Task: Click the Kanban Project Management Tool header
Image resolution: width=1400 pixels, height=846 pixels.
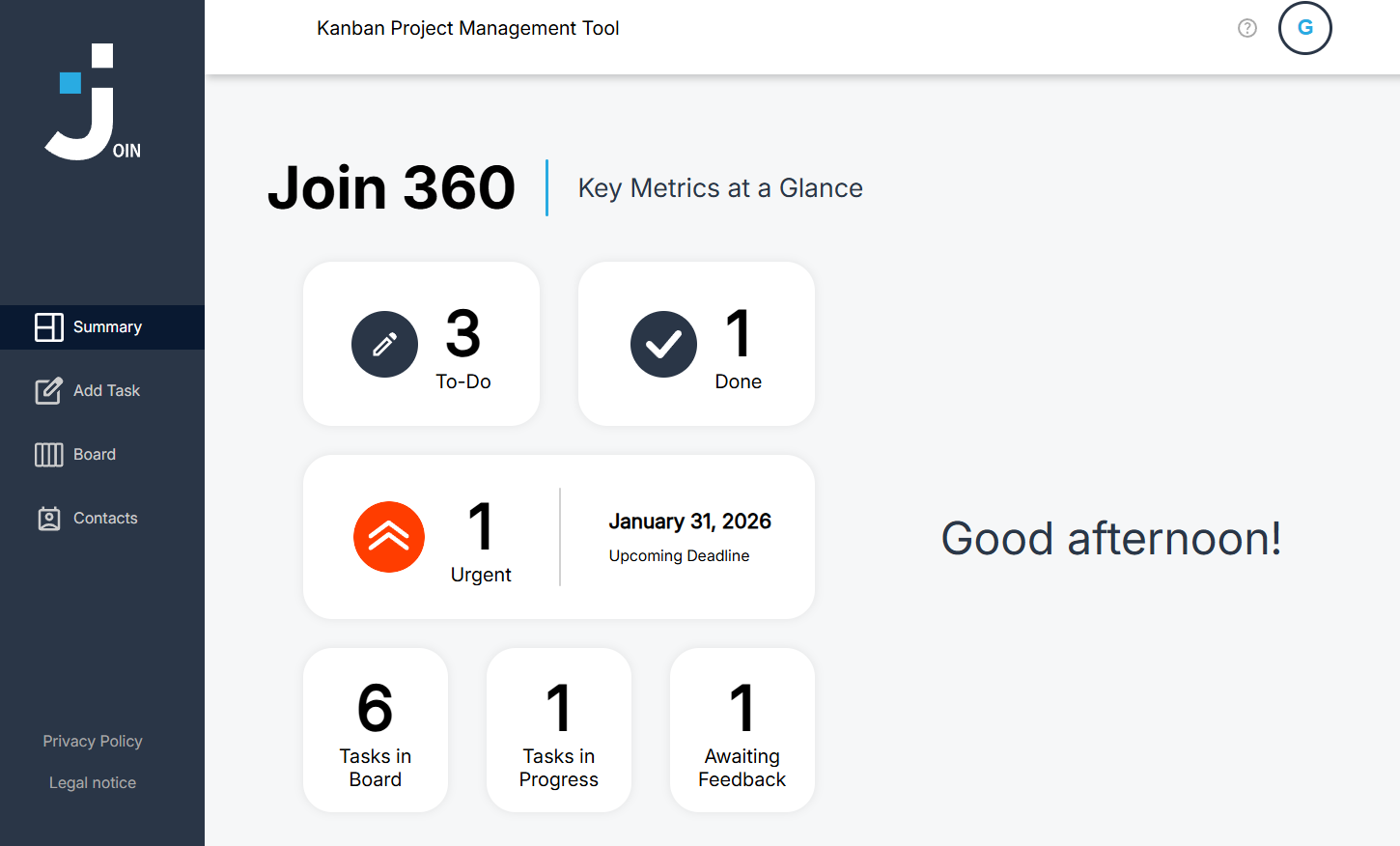Action: (468, 28)
